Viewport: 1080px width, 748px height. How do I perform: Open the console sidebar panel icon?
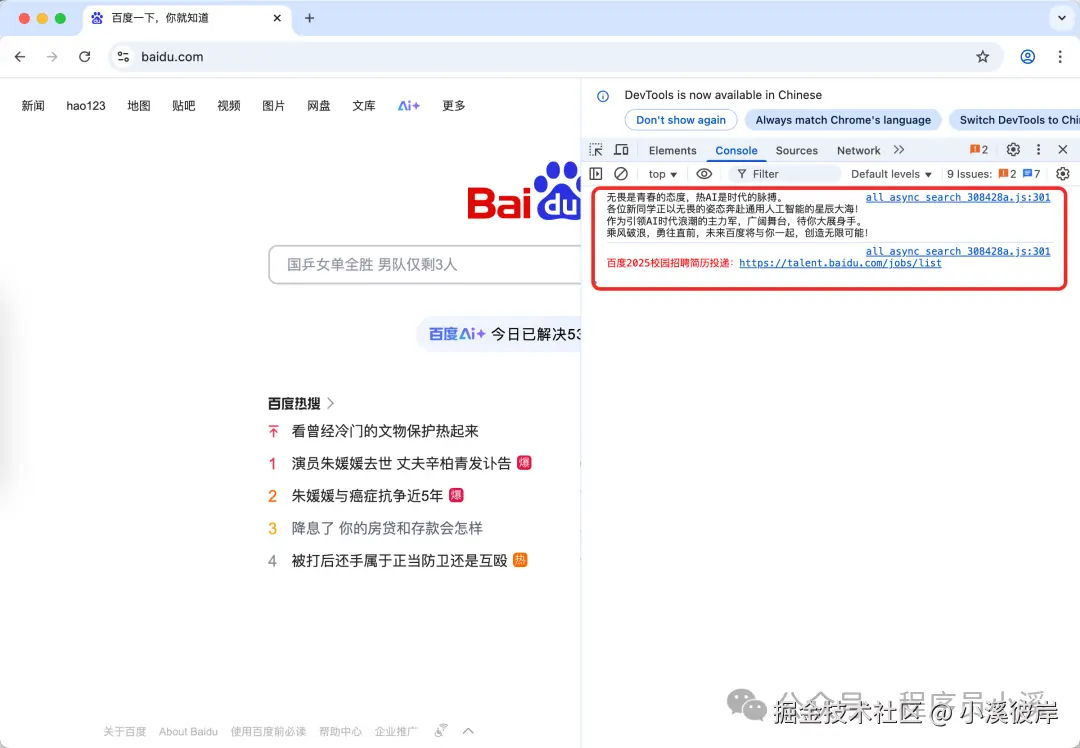click(x=596, y=173)
